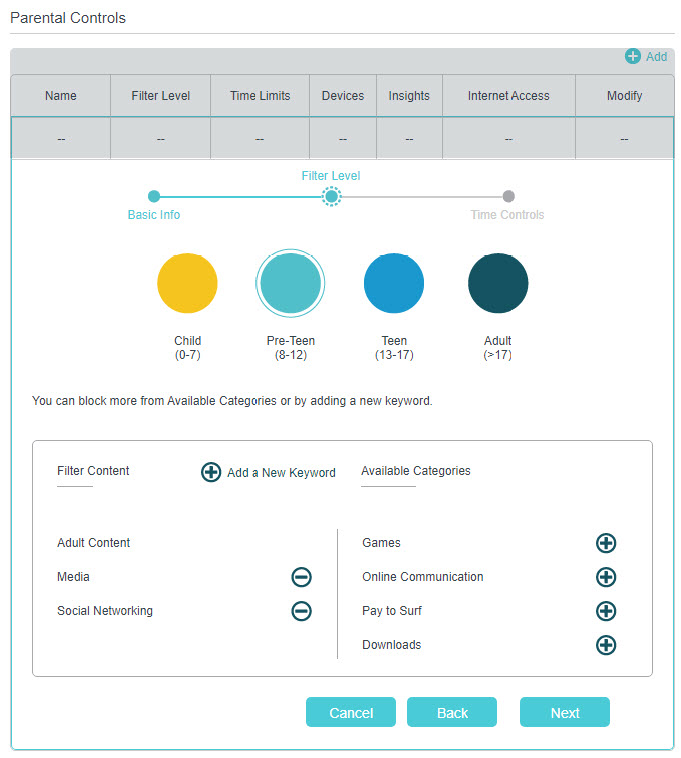Click the Parental Controls page title

(68, 18)
